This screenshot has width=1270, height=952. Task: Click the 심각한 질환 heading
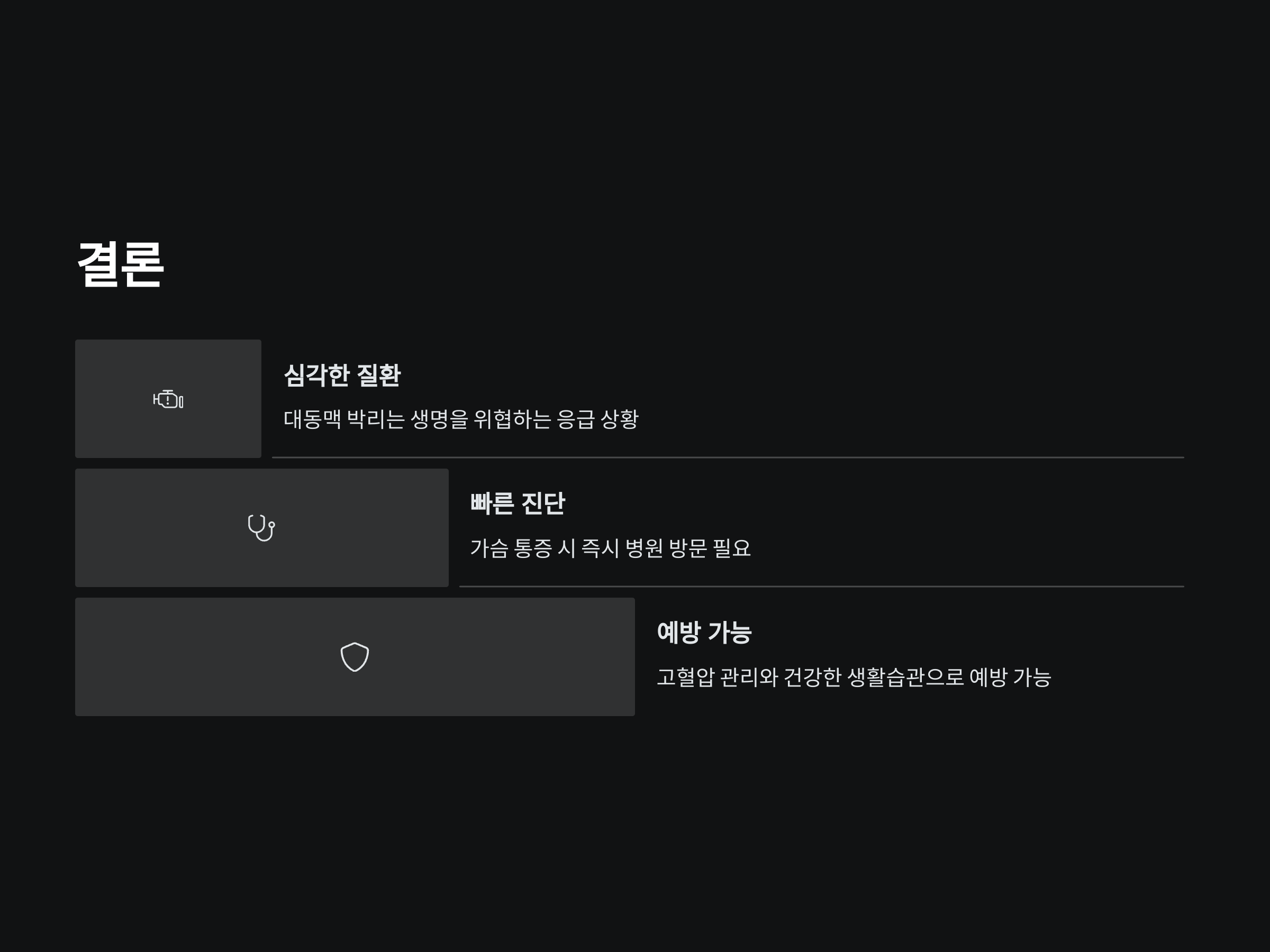(x=342, y=376)
